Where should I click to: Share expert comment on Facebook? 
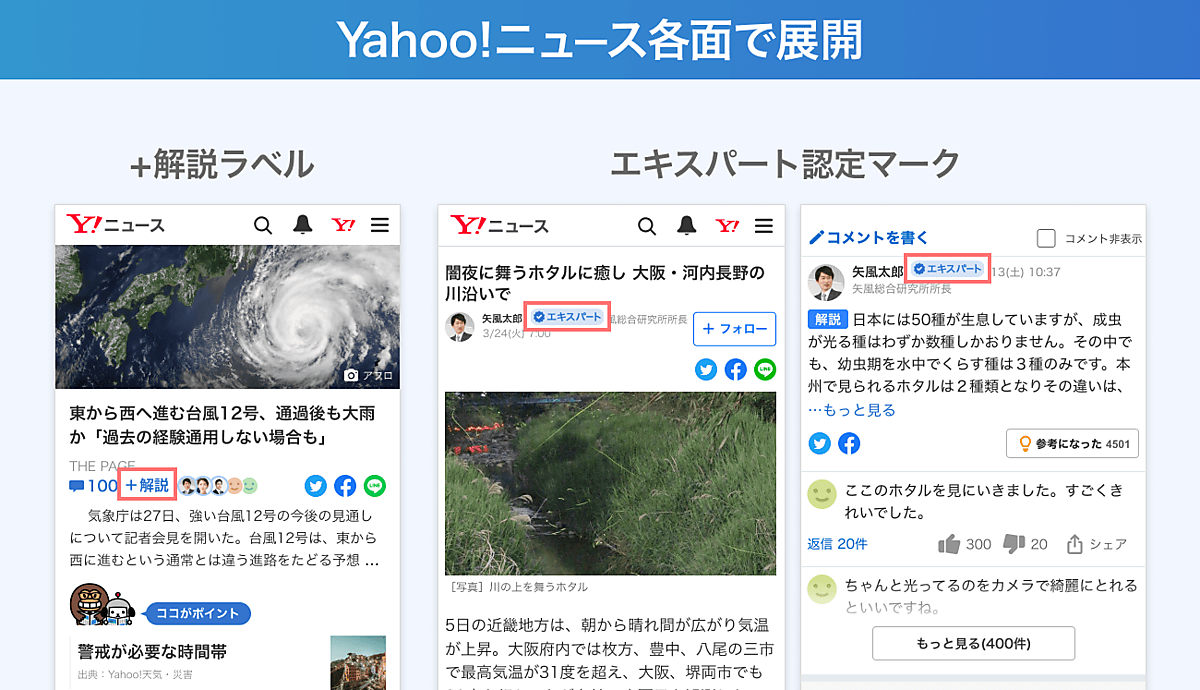coord(849,443)
